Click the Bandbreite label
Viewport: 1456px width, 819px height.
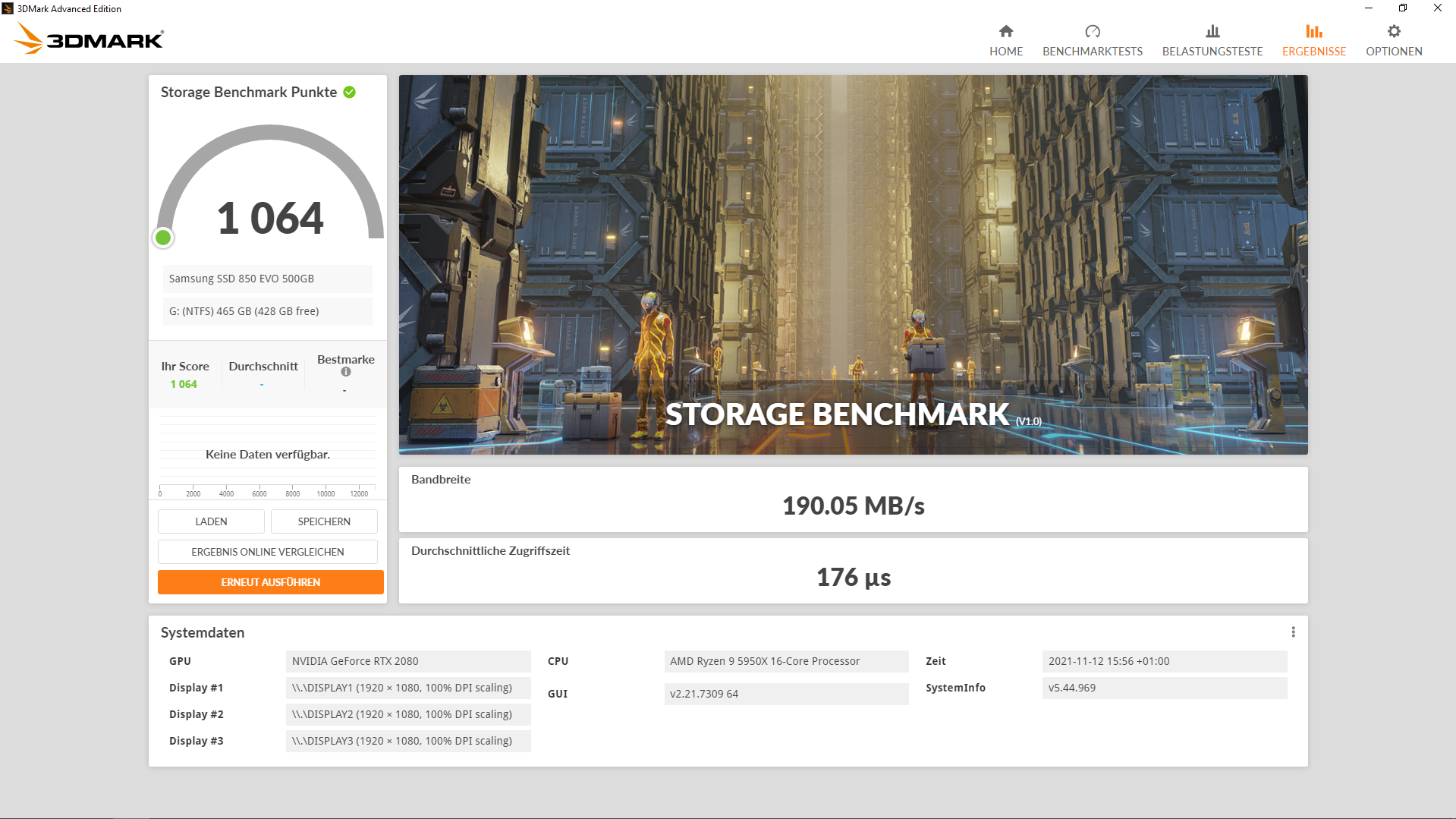click(x=441, y=479)
